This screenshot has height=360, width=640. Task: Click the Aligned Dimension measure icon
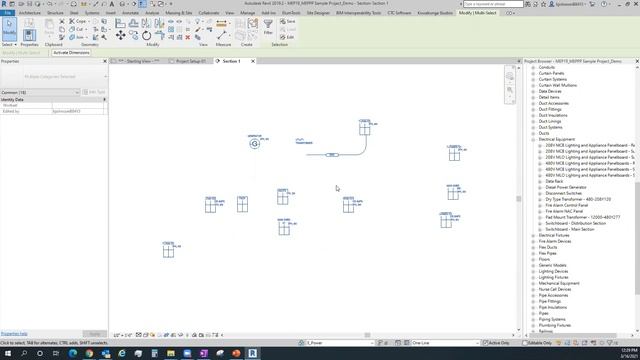point(221,24)
